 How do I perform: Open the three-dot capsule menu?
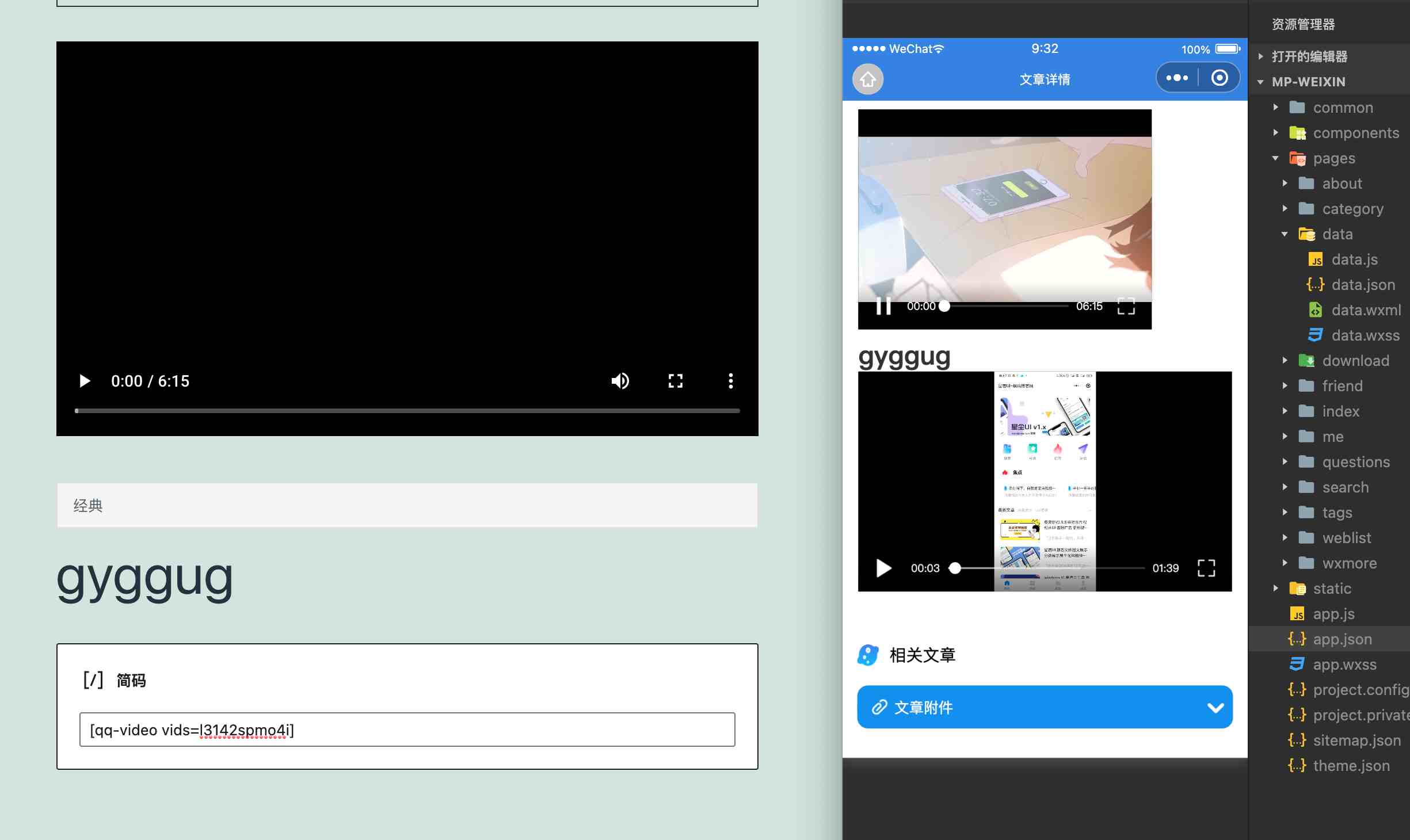coord(1177,78)
